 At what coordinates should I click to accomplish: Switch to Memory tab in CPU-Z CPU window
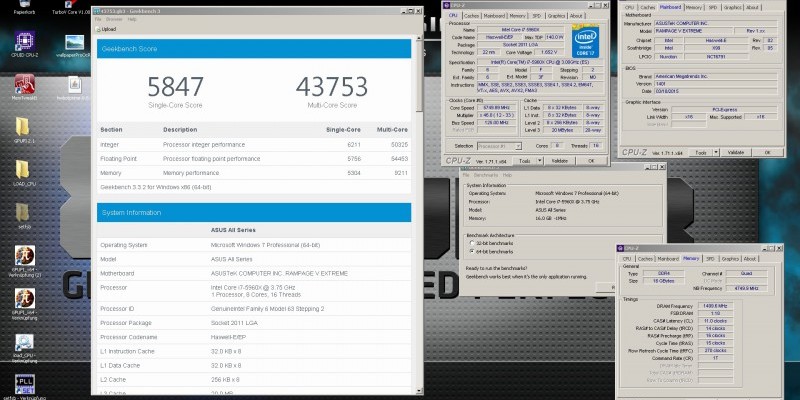pos(517,16)
